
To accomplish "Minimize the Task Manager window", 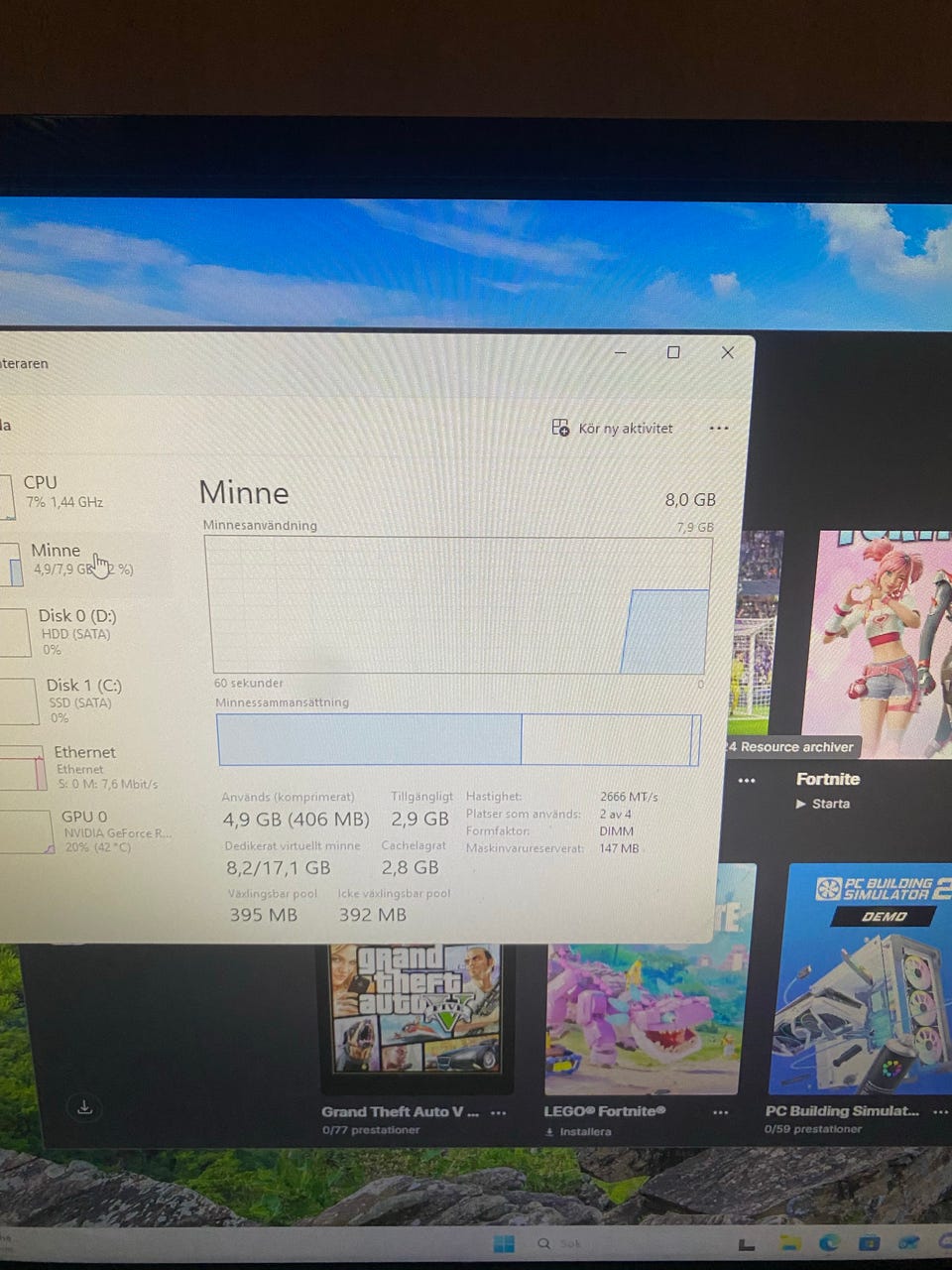I will click(x=621, y=352).
